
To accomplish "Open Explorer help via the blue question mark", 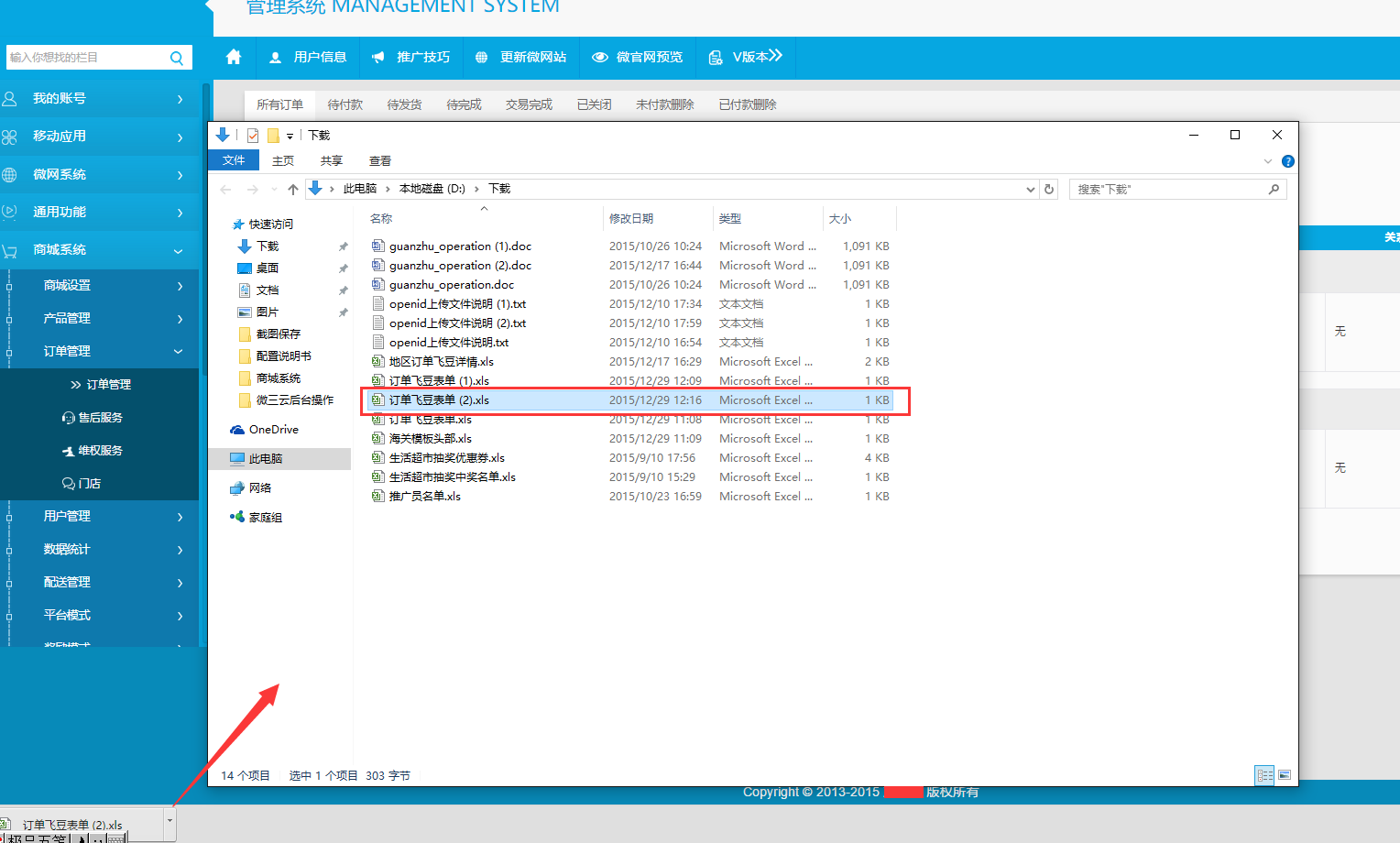I will click(1287, 161).
